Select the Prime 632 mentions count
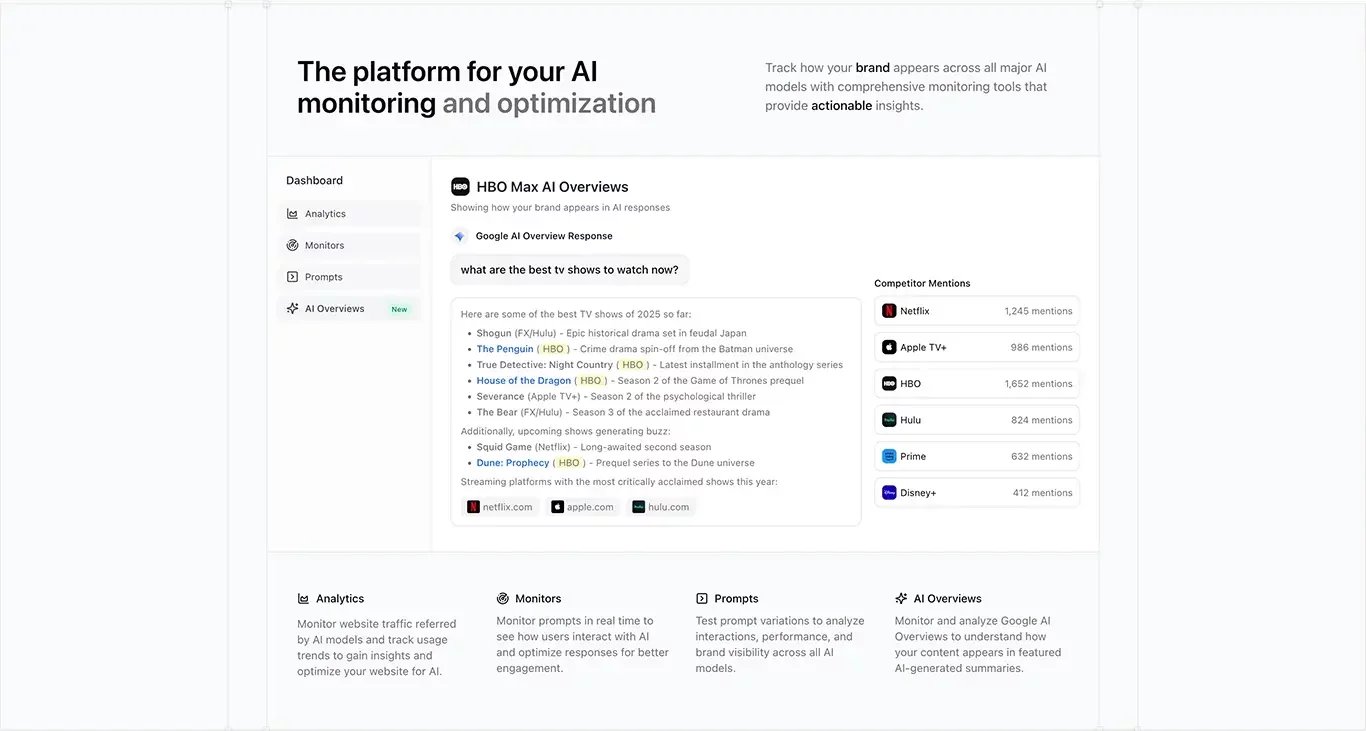1366x731 pixels. pyautogui.click(x=1041, y=456)
